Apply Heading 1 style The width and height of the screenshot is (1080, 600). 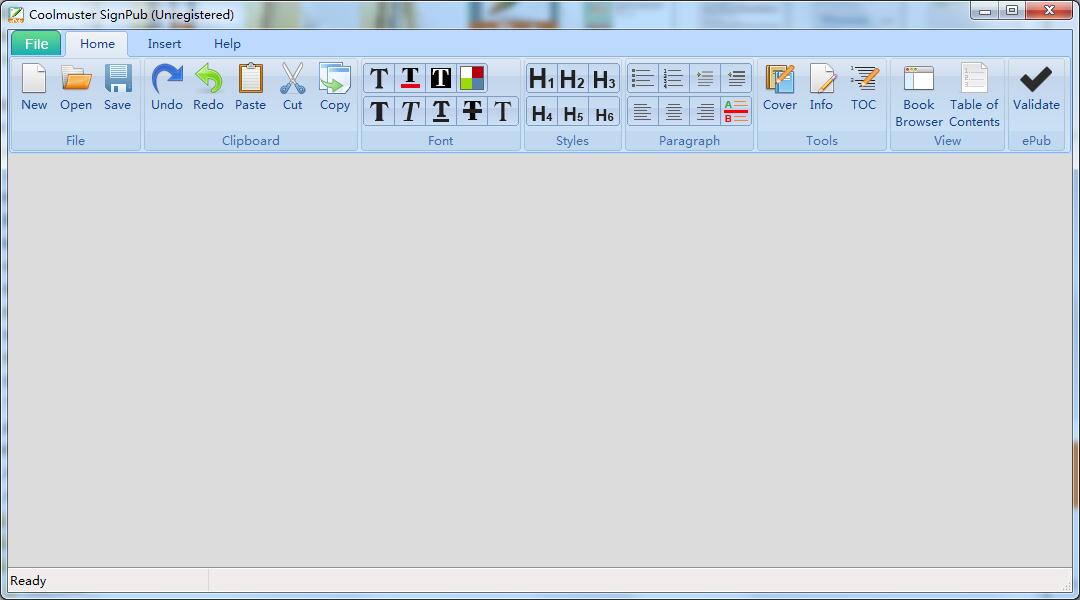point(541,79)
